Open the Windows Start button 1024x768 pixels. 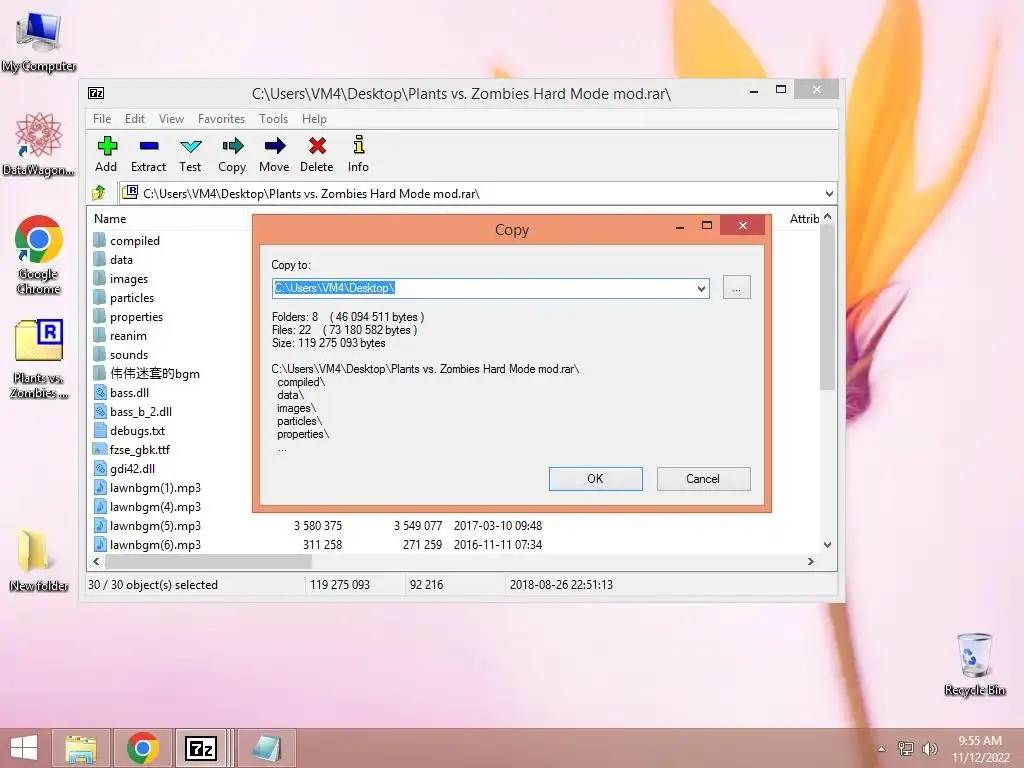pos(24,748)
